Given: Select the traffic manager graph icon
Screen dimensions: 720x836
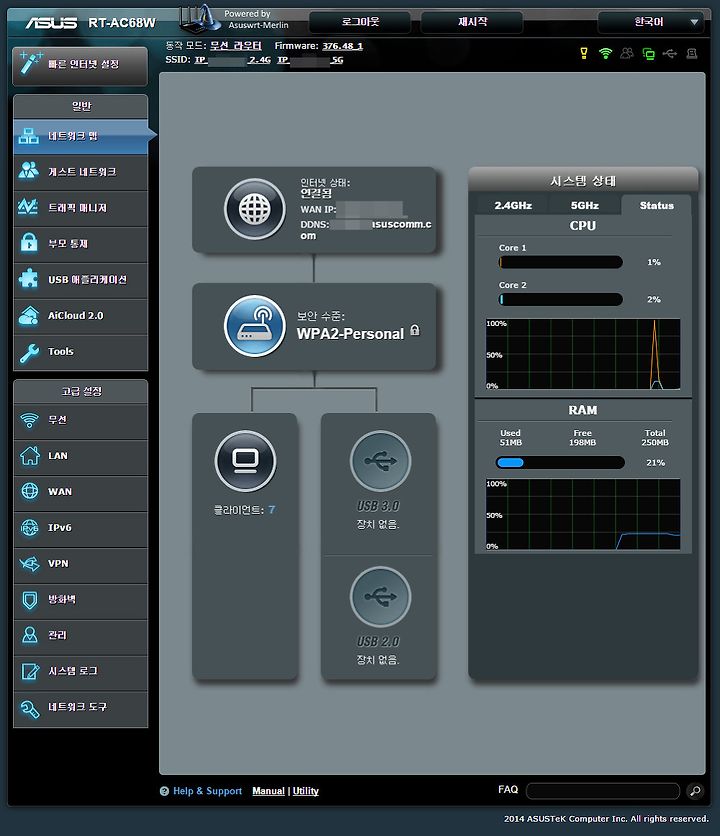Looking at the screenshot, I should 28,207.
